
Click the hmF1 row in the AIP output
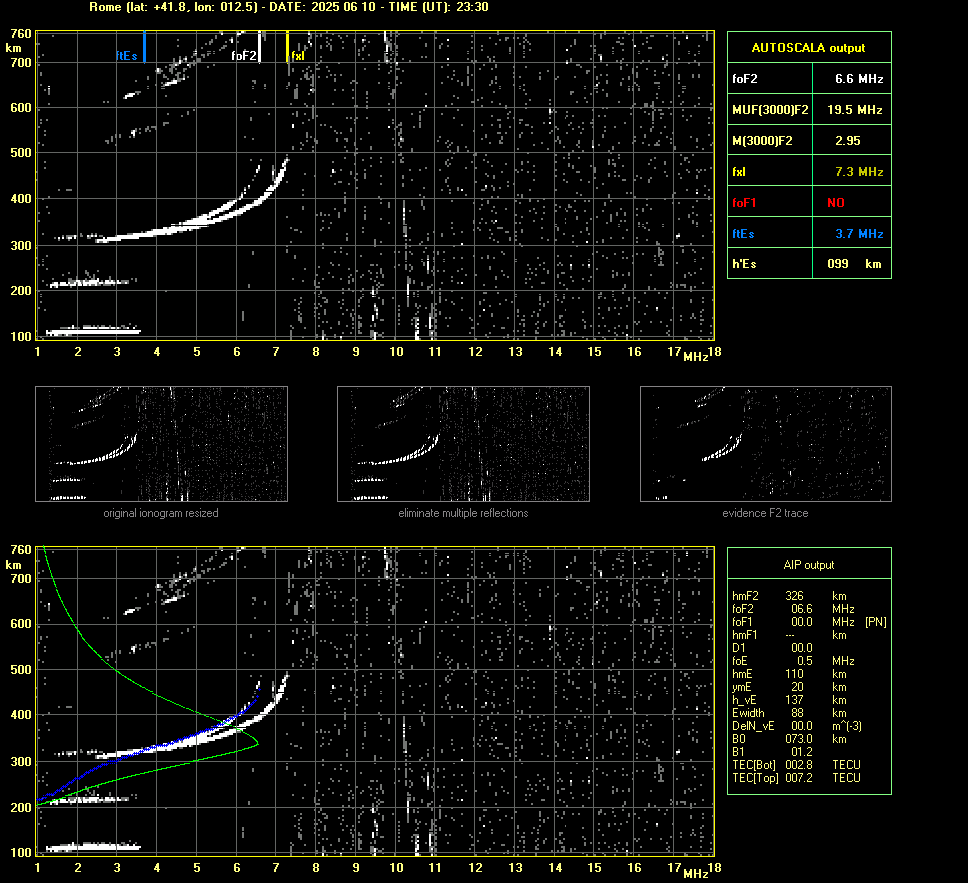789,635
